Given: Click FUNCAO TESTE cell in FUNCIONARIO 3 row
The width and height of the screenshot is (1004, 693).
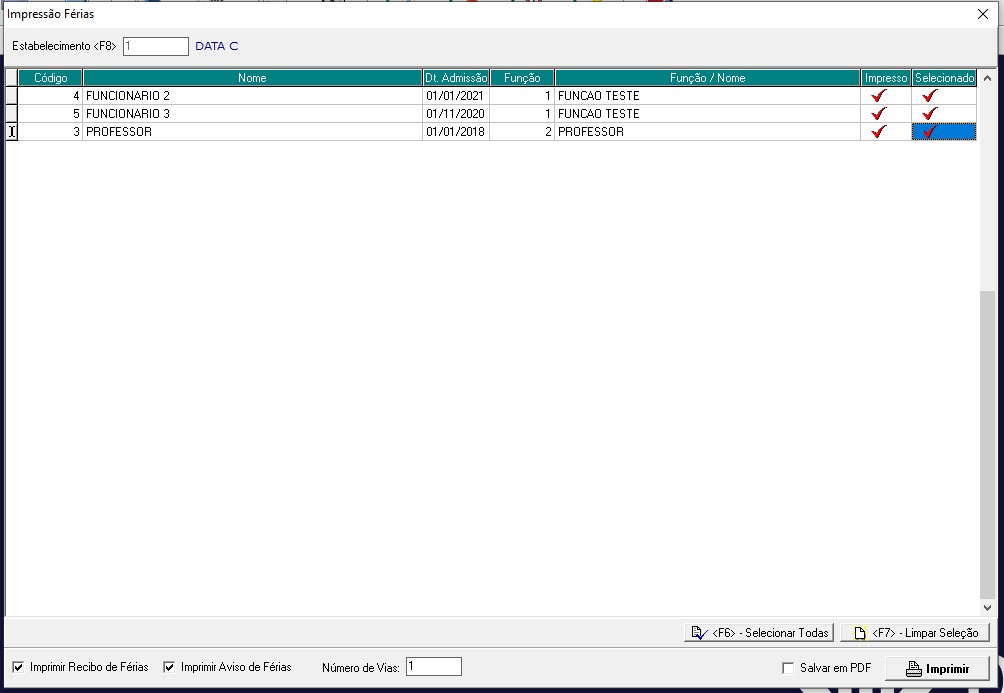Looking at the screenshot, I should coord(708,113).
